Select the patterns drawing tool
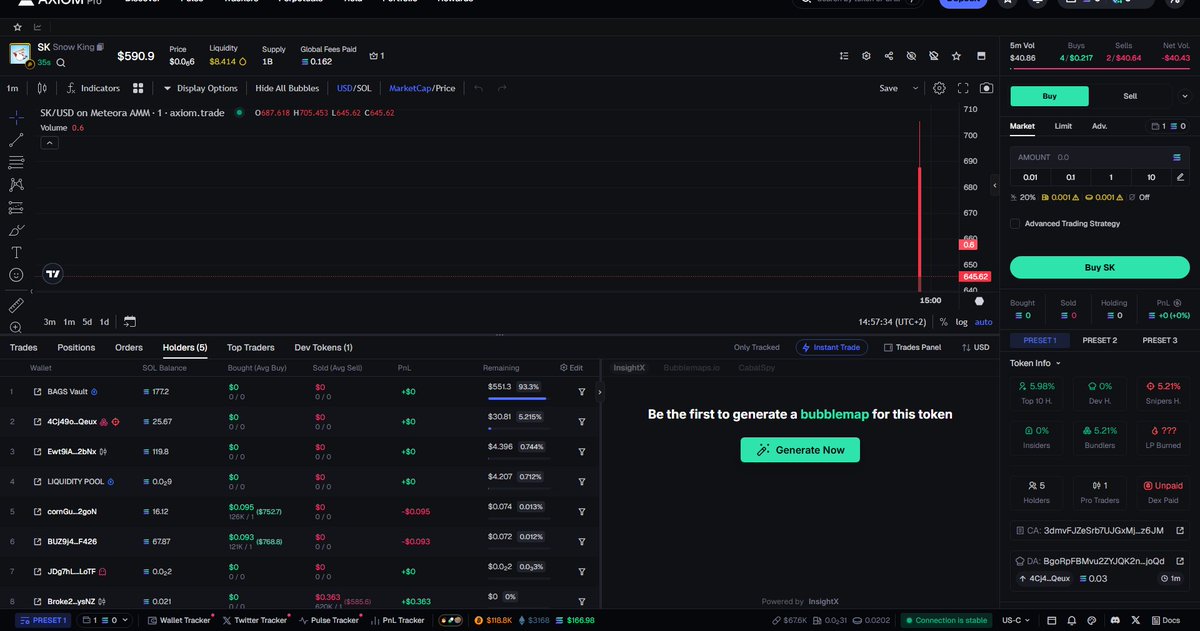This screenshot has width=1200, height=631. 16,185
